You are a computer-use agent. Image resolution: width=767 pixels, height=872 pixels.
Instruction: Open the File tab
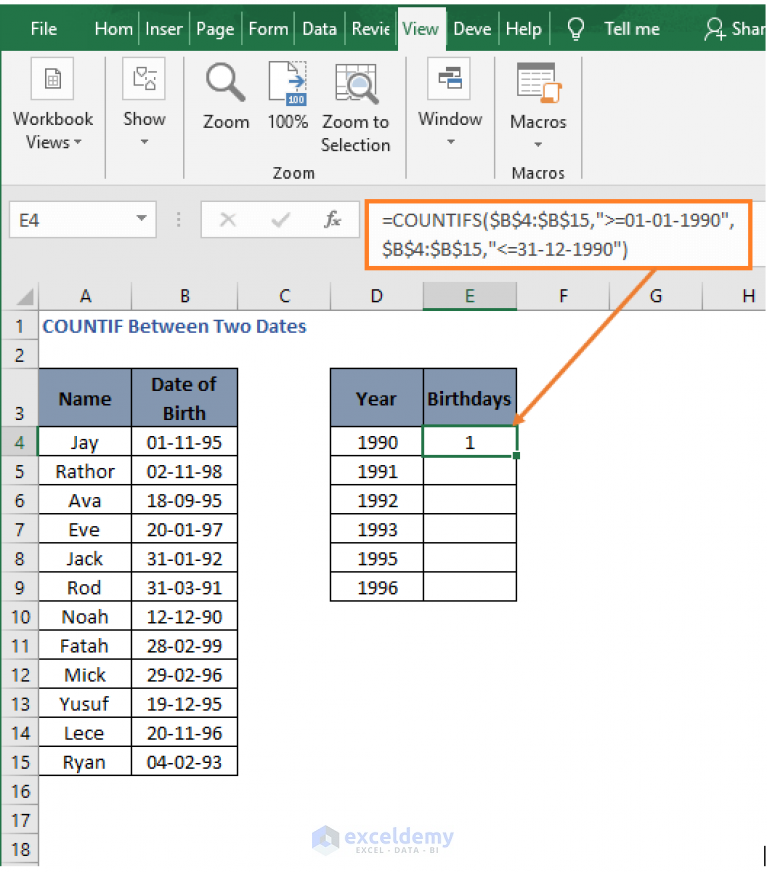pyautogui.click(x=43, y=28)
